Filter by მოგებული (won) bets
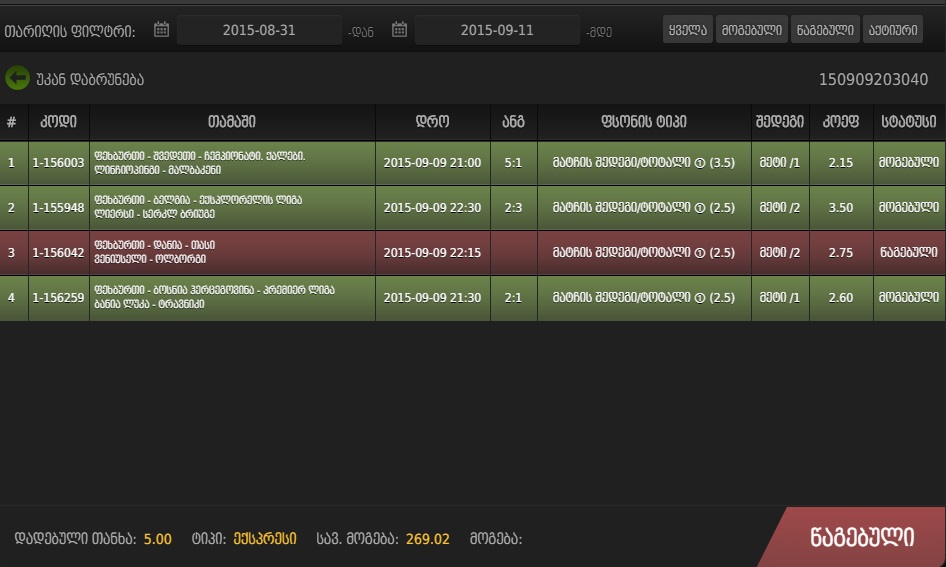Viewport: 946px width, 567px height. tap(752, 30)
